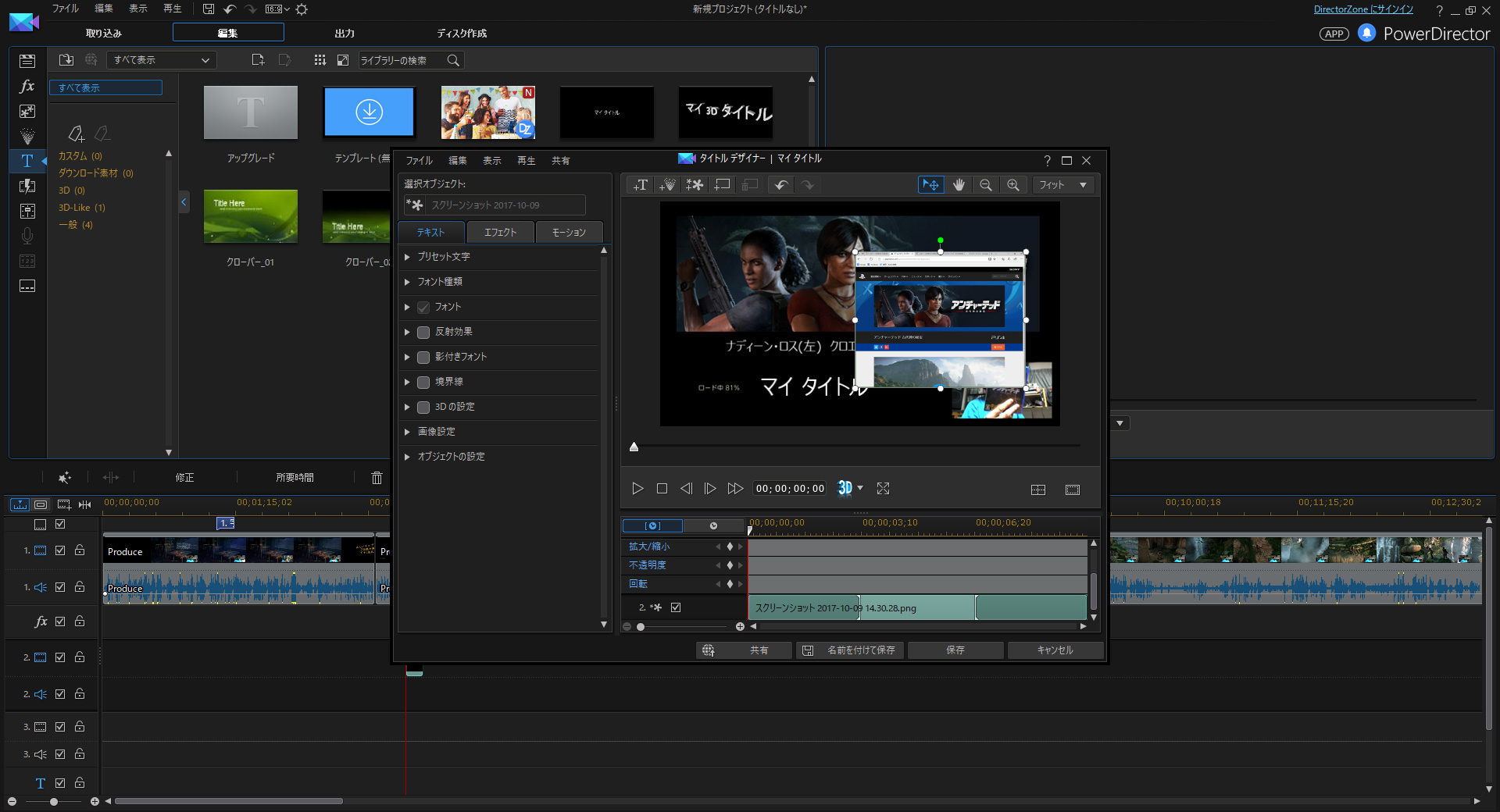The width and height of the screenshot is (1500, 812).
Task: Click the insert particle icon in Title Designer toolbar
Action: [x=667, y=185]
